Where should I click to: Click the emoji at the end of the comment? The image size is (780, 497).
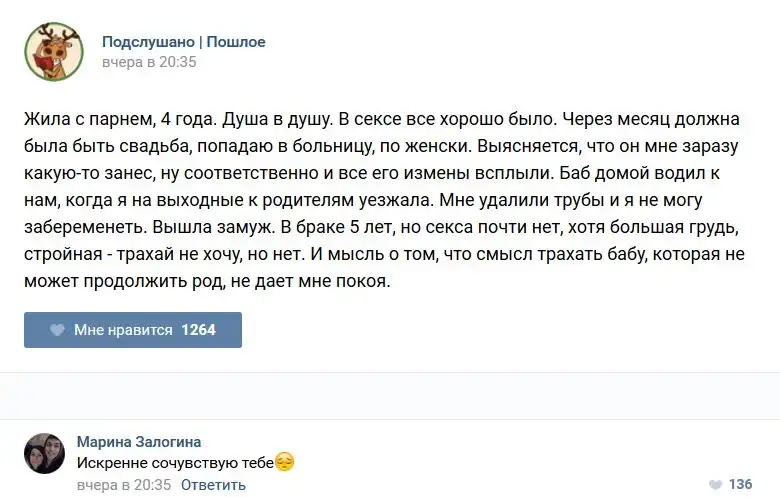tap(285, 463)
